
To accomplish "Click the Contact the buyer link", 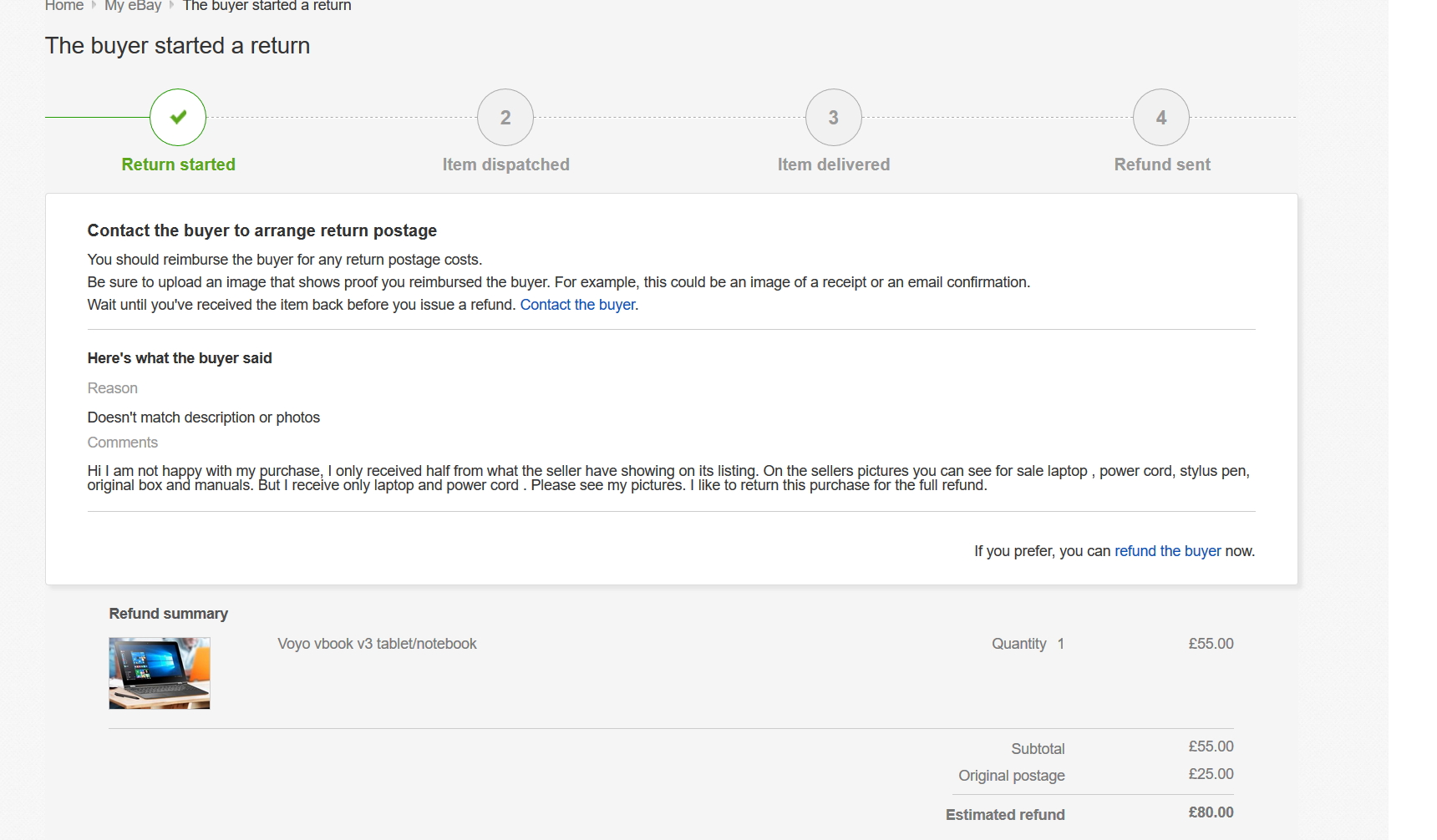I will (577, 305).
